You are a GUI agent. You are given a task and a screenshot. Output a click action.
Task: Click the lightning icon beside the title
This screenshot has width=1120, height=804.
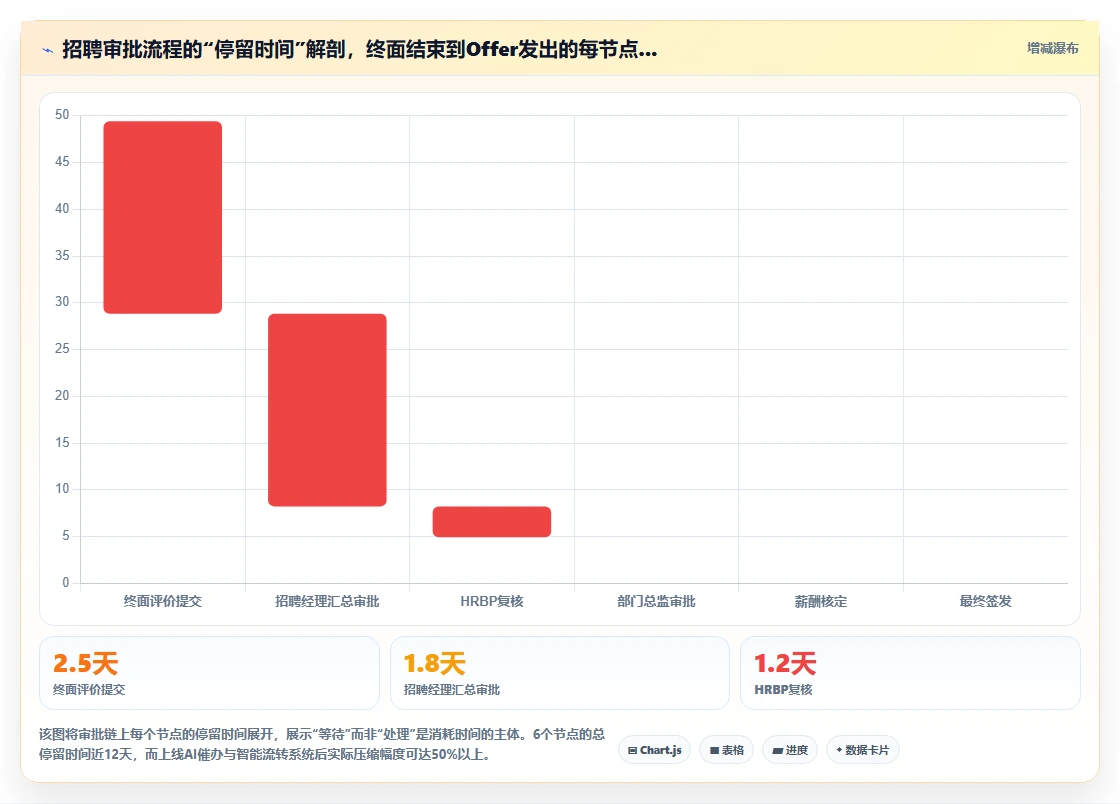(48, 50)
